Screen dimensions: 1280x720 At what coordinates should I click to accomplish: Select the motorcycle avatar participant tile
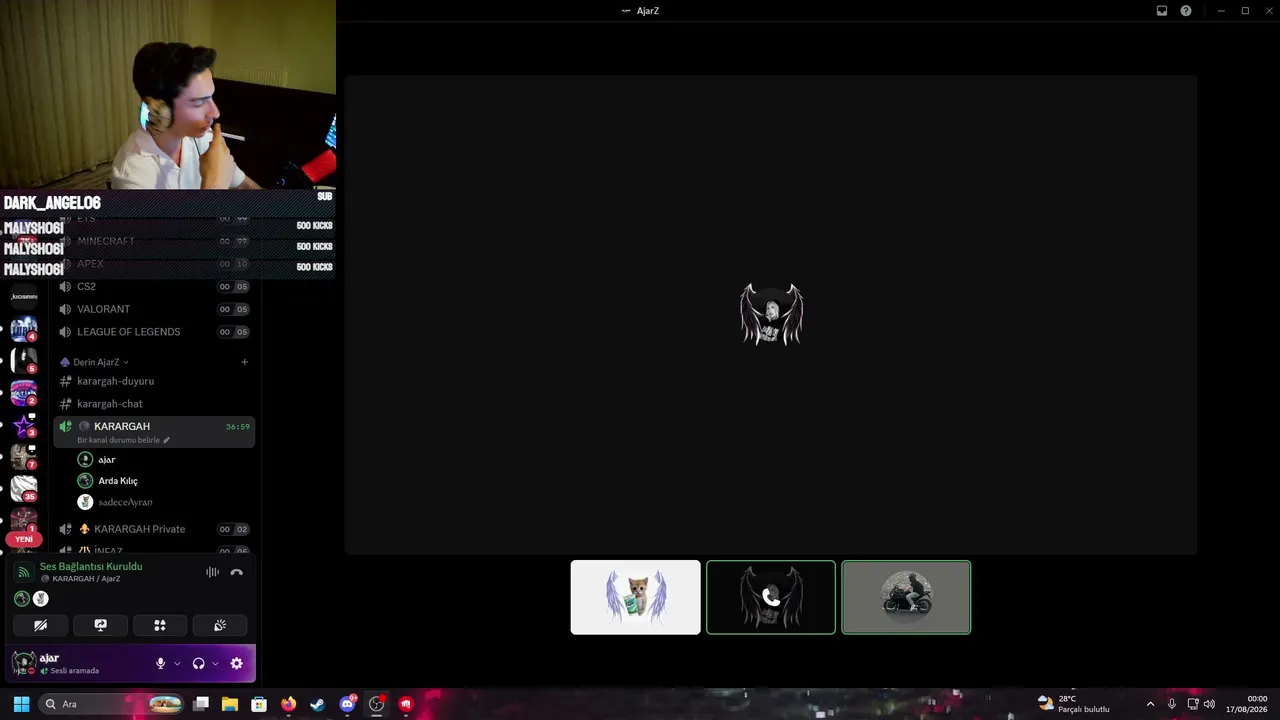[906, 597]
